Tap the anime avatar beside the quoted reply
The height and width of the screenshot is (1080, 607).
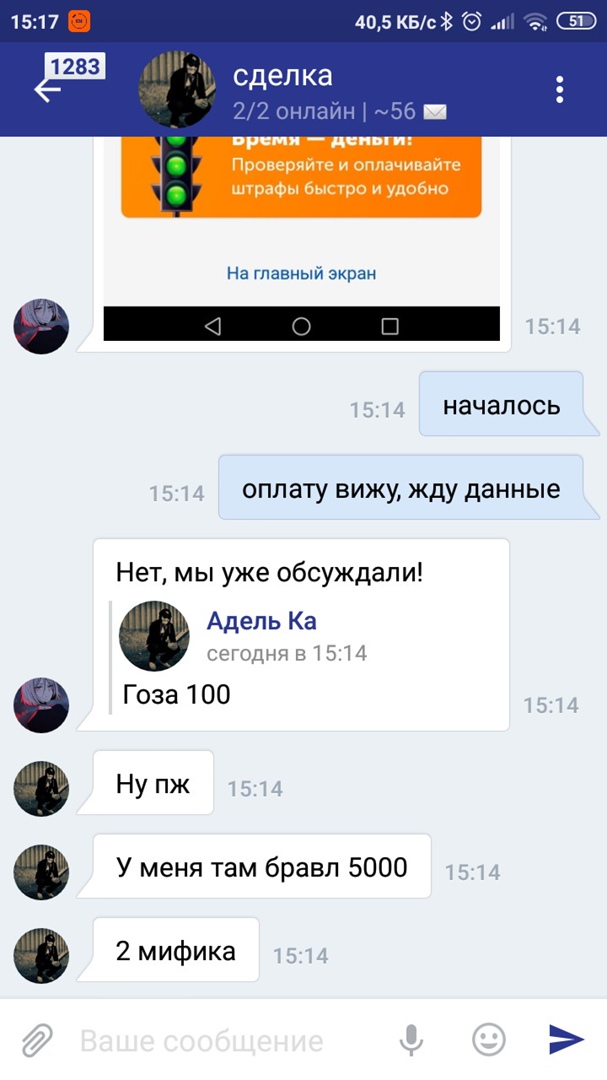click(41, 705)
